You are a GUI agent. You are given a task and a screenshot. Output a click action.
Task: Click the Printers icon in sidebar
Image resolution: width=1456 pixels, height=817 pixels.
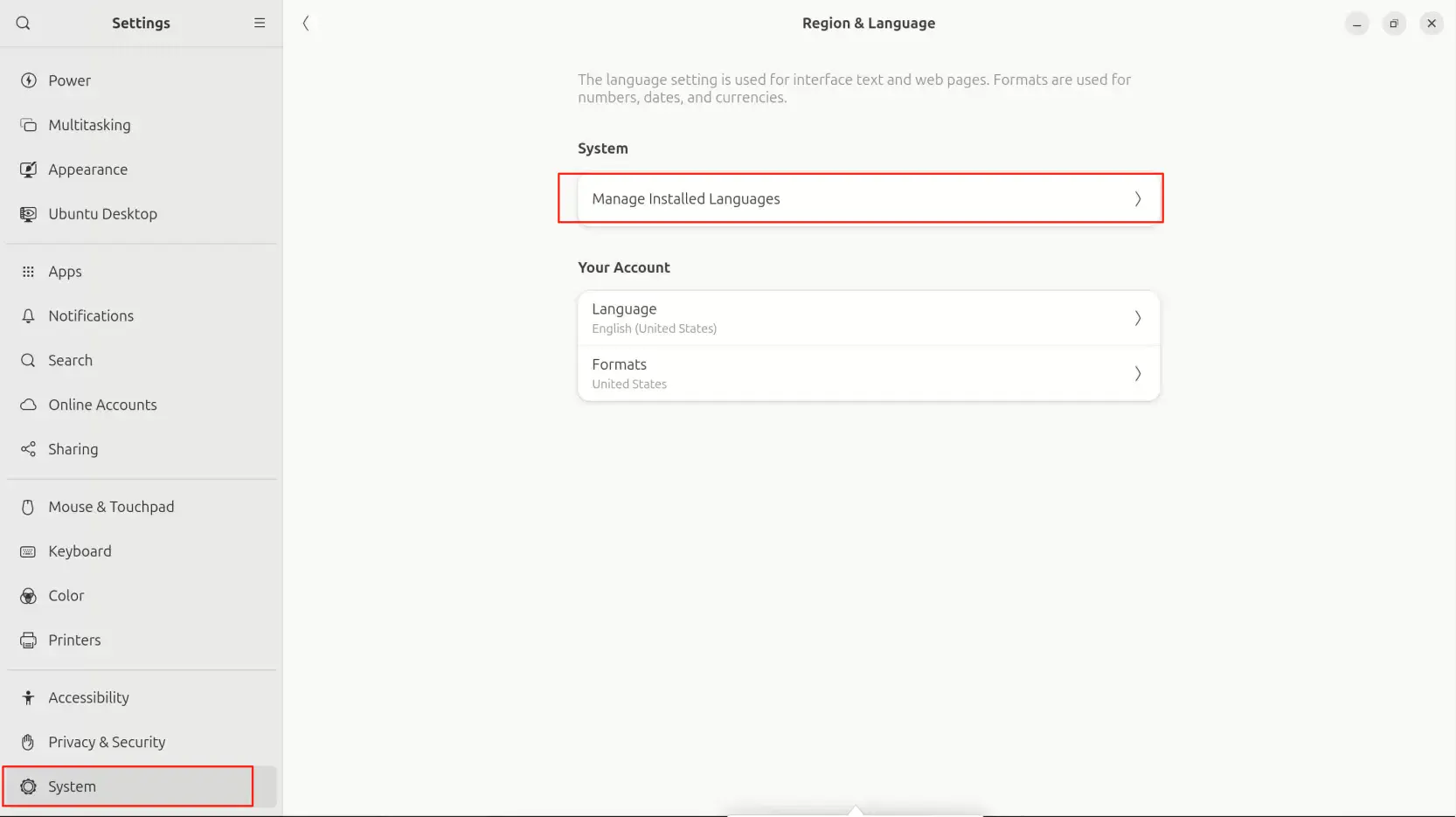click(29, 640)
